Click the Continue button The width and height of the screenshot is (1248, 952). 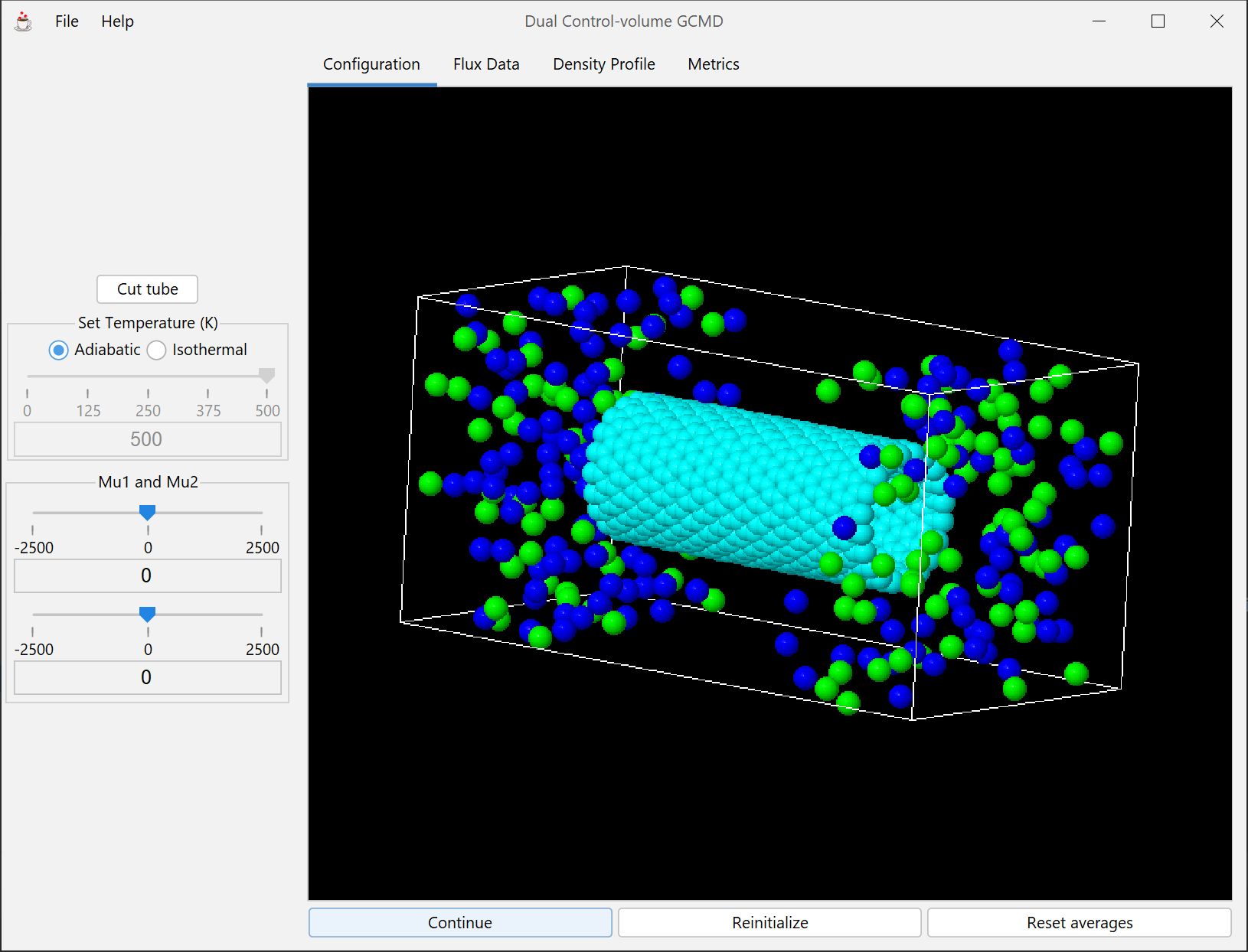coord(460,922)
